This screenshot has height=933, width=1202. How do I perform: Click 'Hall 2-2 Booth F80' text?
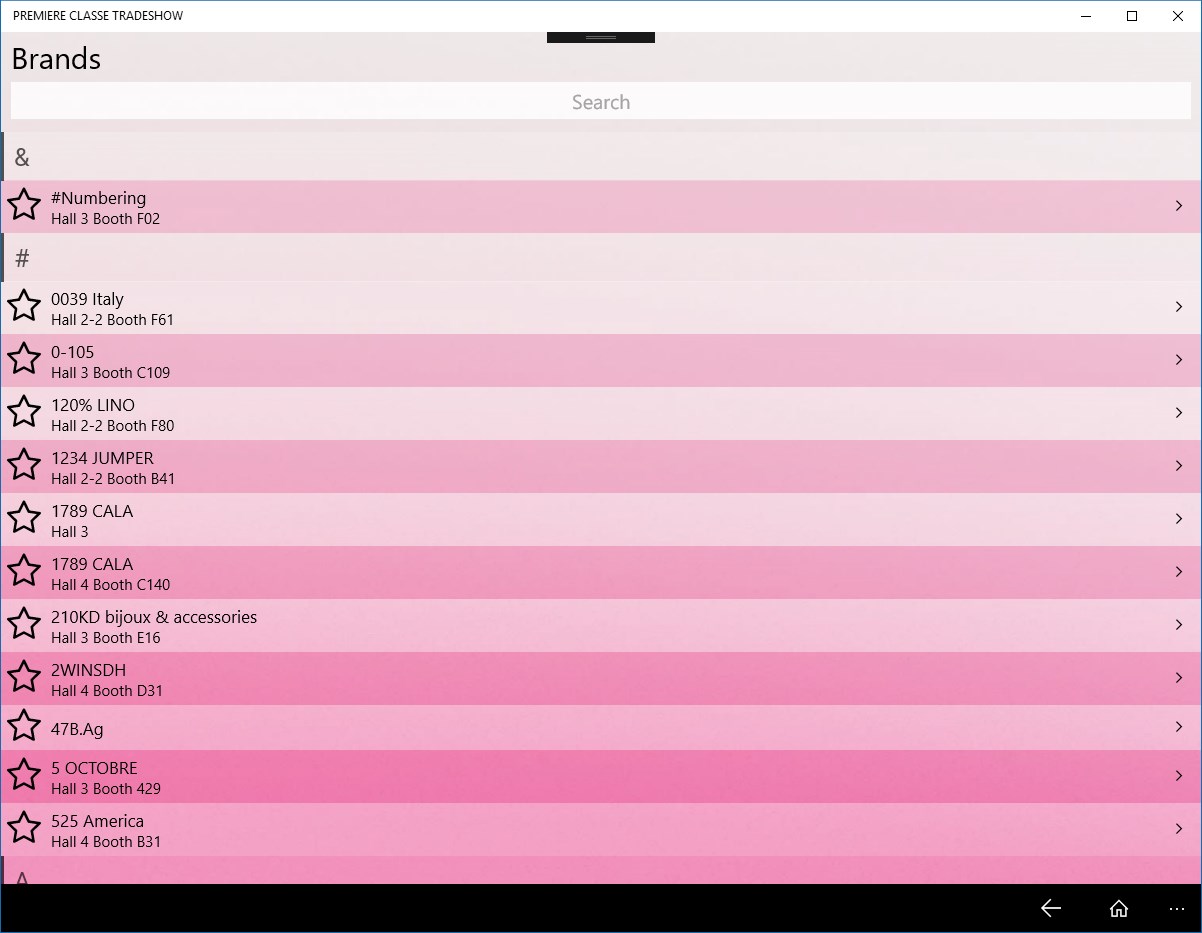112,425
